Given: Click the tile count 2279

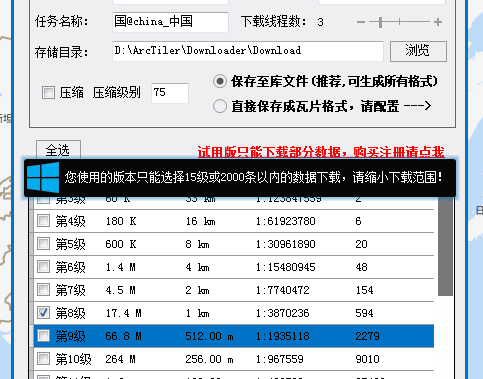Looking at the screenshot, I should pos(367,336).
